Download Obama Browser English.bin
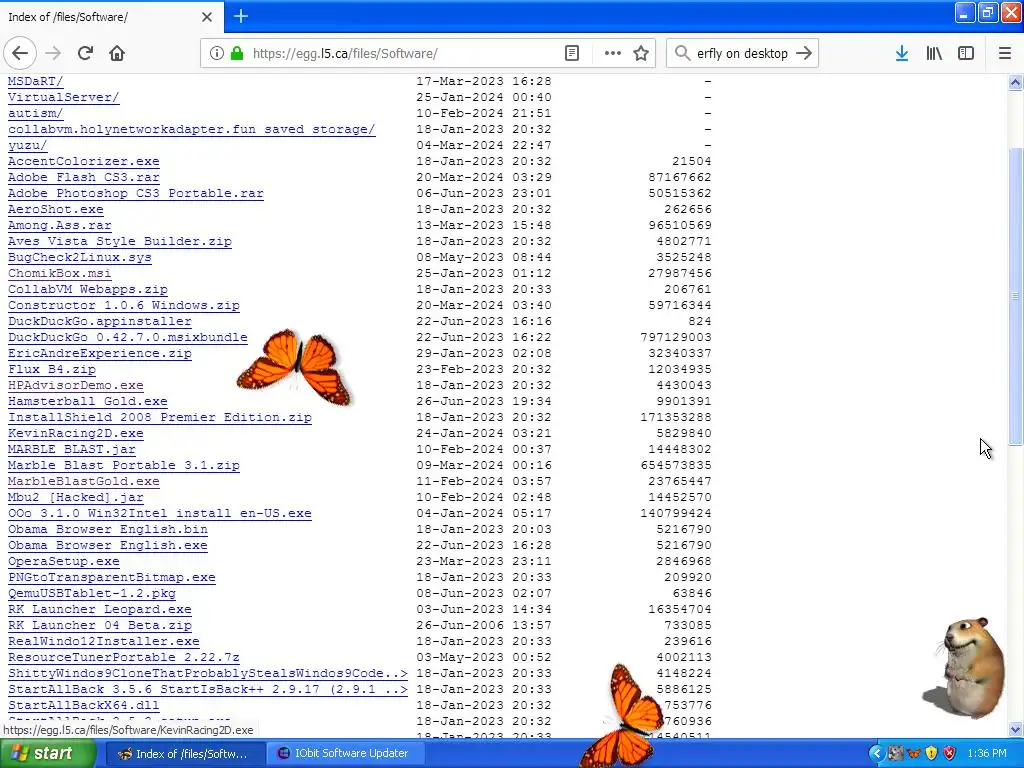1024x768 pixels. [108, 529]
